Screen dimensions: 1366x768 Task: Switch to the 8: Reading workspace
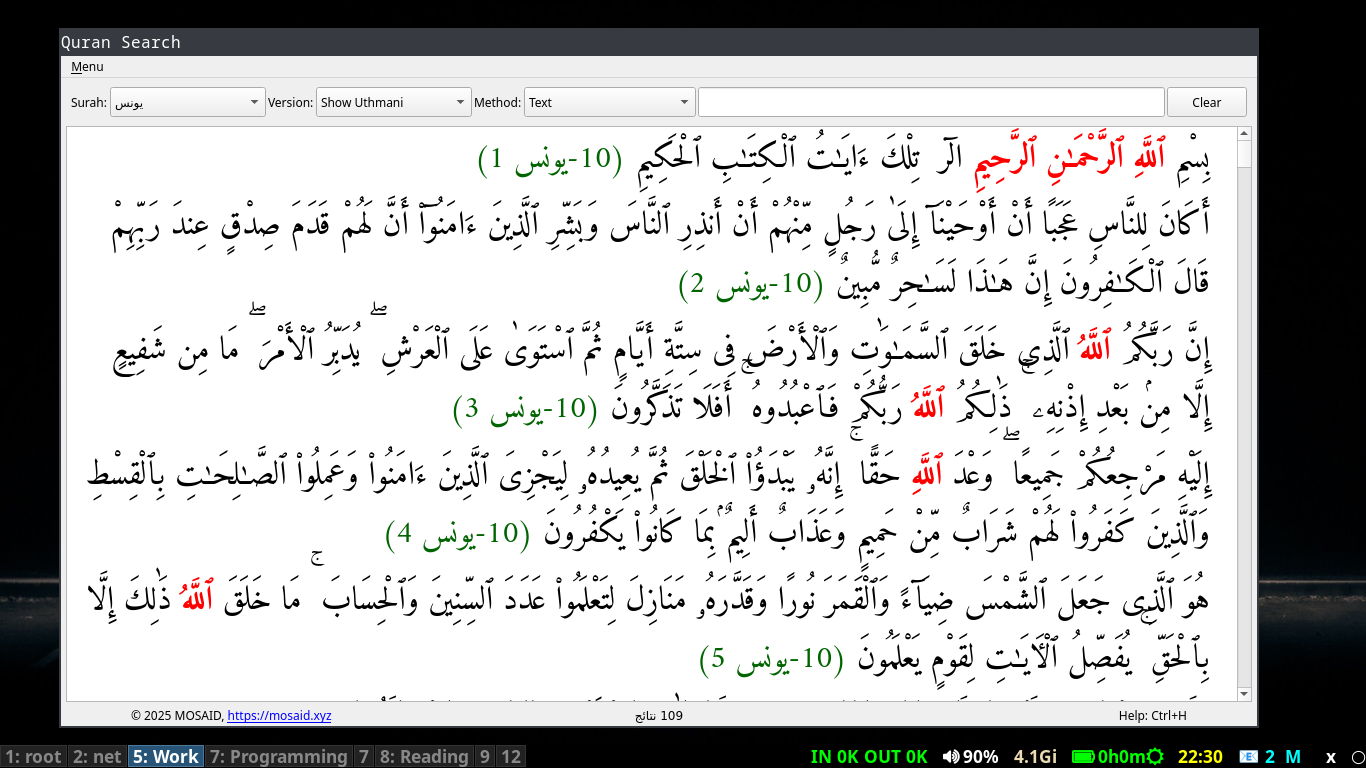point(425,756)
